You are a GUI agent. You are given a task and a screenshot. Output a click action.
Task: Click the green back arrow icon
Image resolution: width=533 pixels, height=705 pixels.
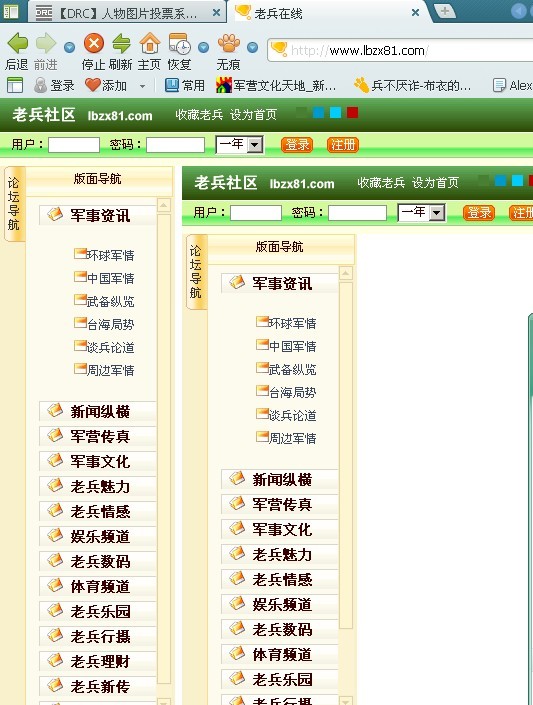coord(18,44)
